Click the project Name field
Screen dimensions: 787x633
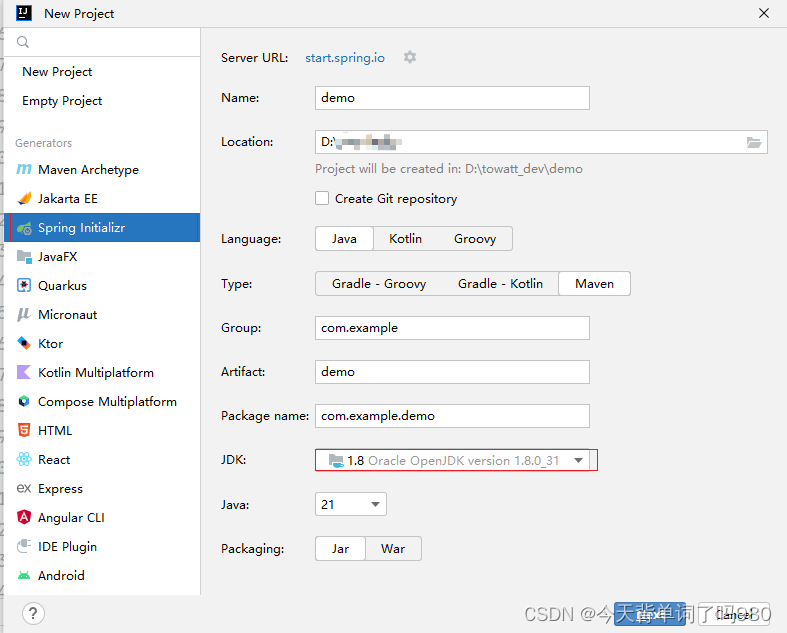[452, 98]
